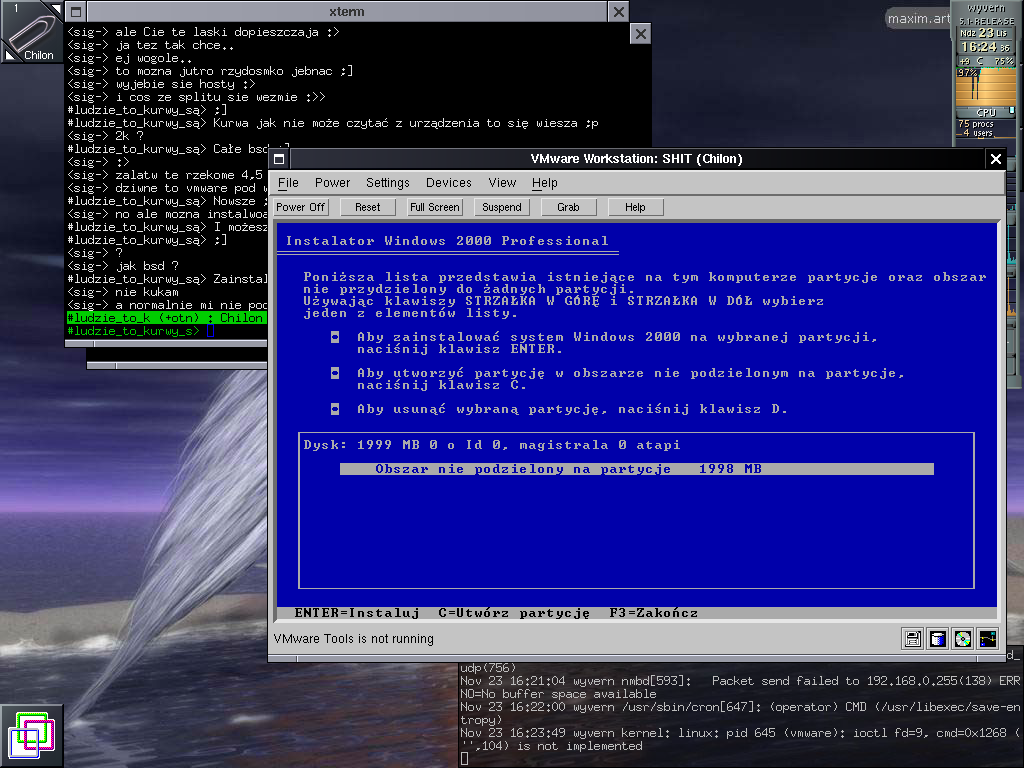Viewport: 1024px width, 768px height.
Task: Click the floppy disk device icon
Action: 912,638
